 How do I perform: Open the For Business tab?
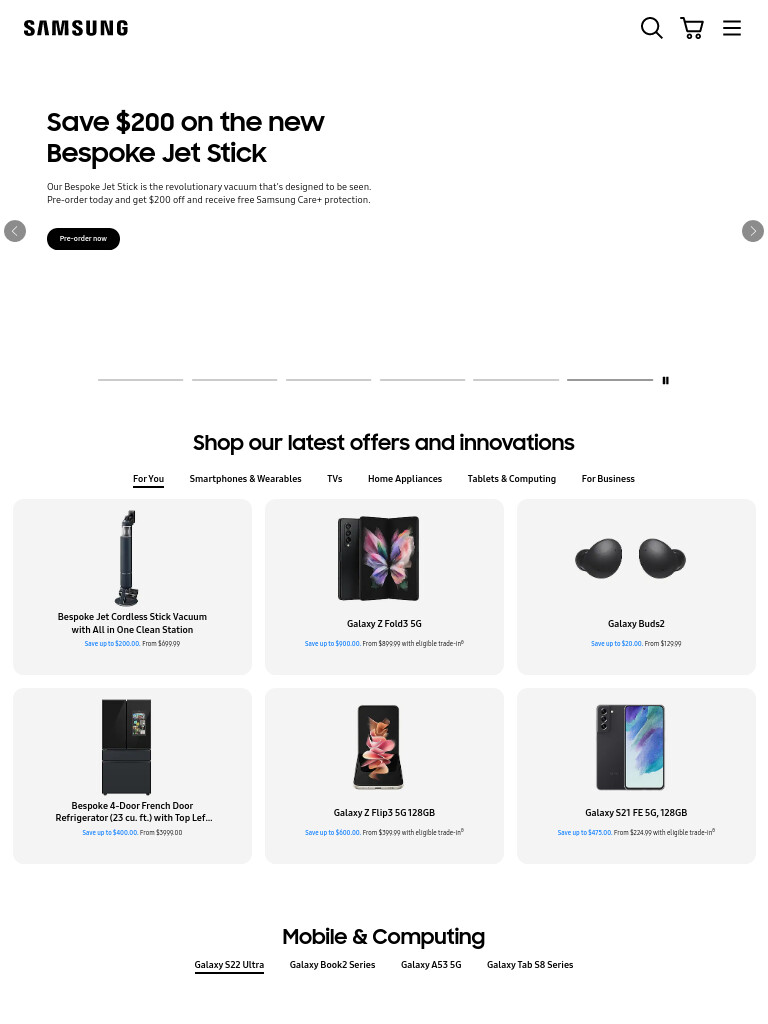608,479
